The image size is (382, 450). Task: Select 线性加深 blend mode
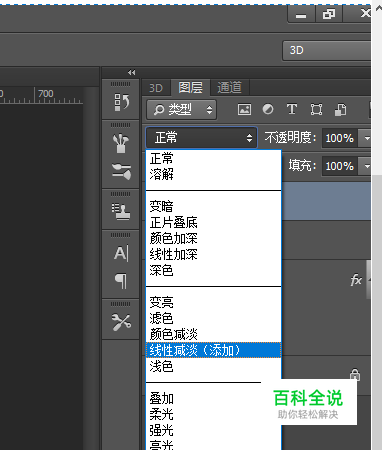tap(214, 254)
